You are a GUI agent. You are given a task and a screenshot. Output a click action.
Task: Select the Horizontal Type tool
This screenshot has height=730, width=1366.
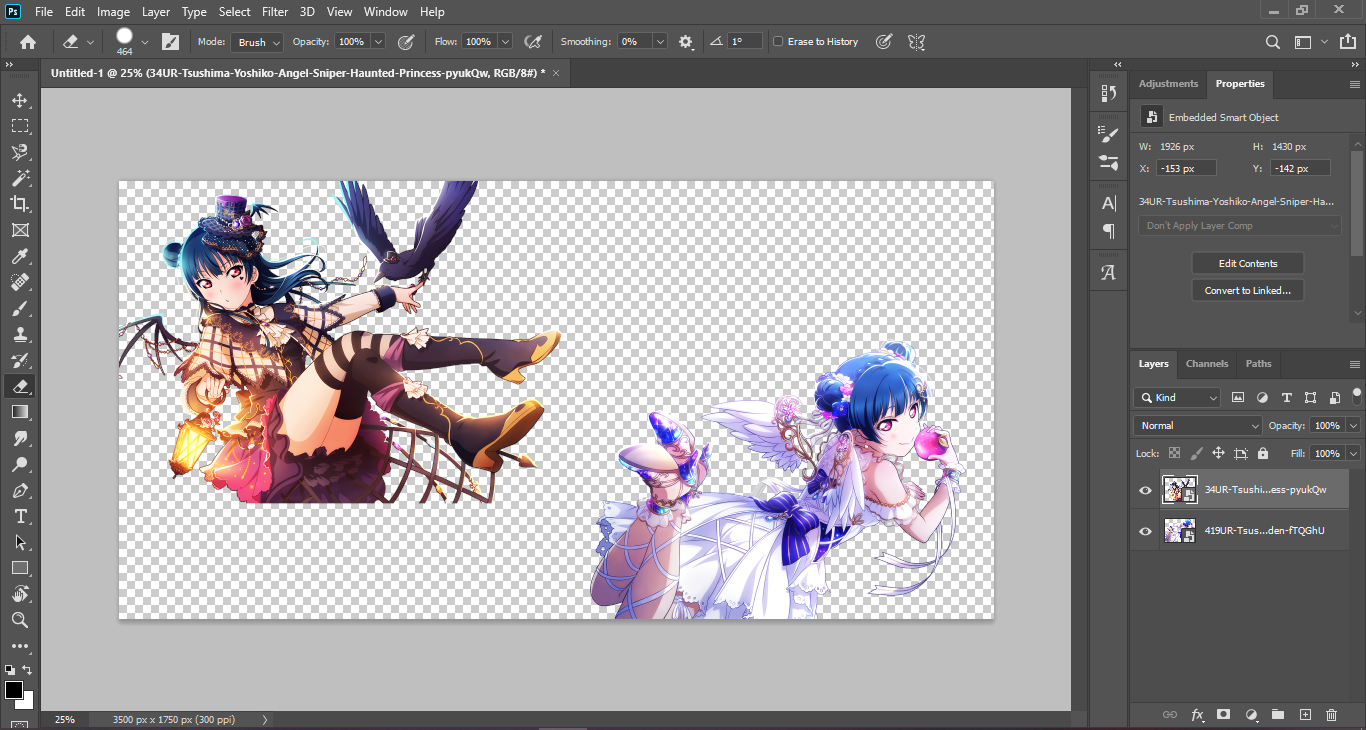click(19, 516)
